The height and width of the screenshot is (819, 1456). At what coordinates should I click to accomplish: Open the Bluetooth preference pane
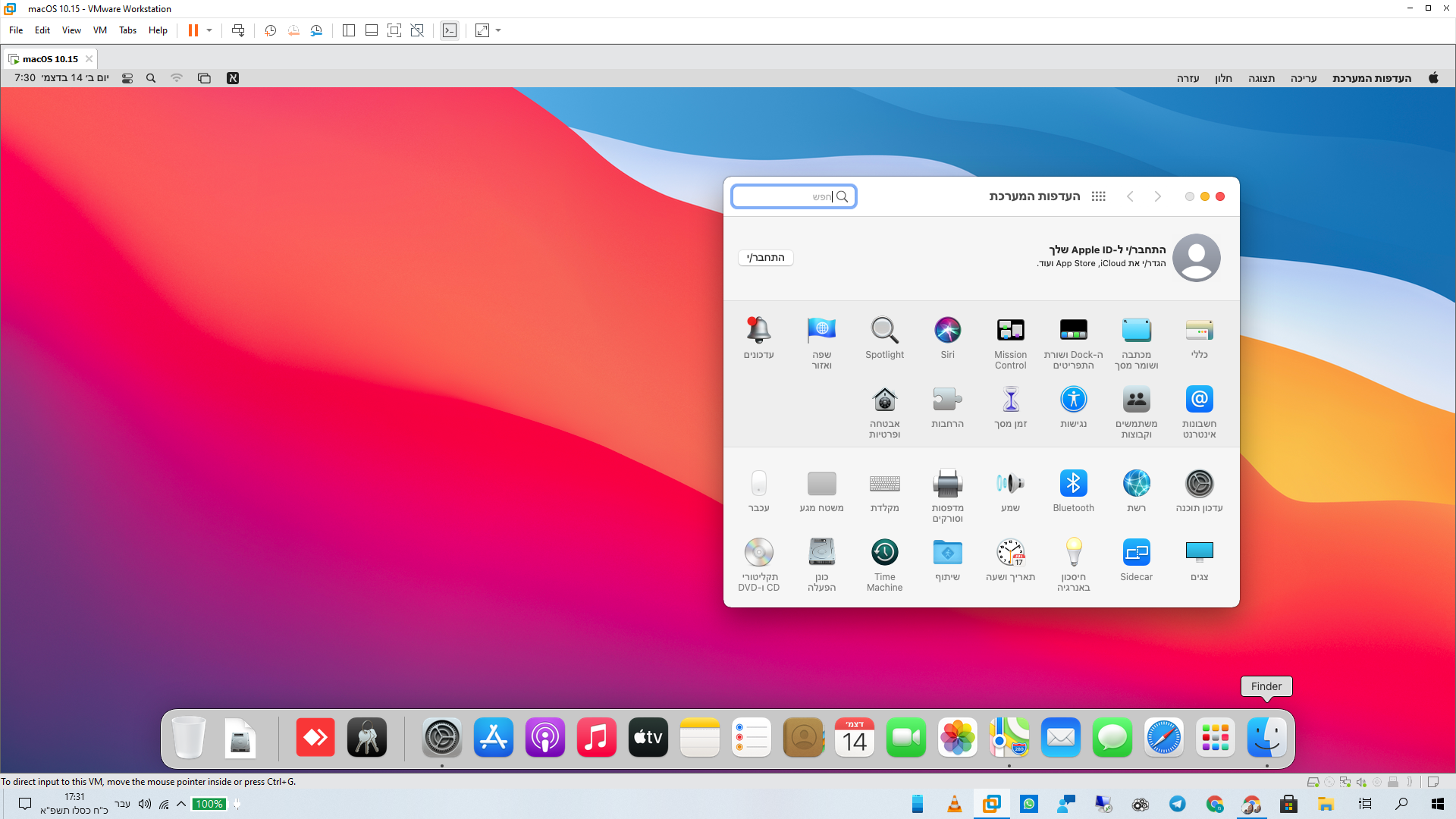tap(1073, 491)
